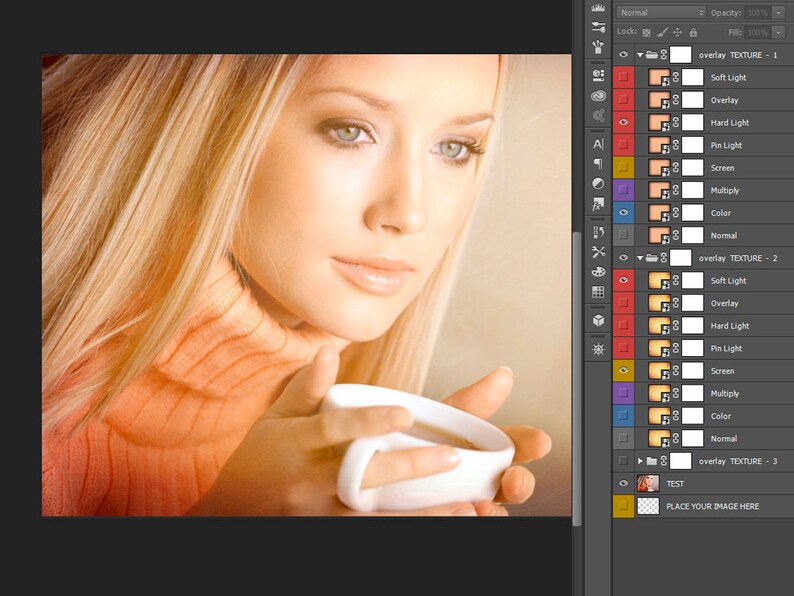This screenshot has width=794, height=596.
Task: Click the Lock all padlock icon
Action: [x=693, y=32]
